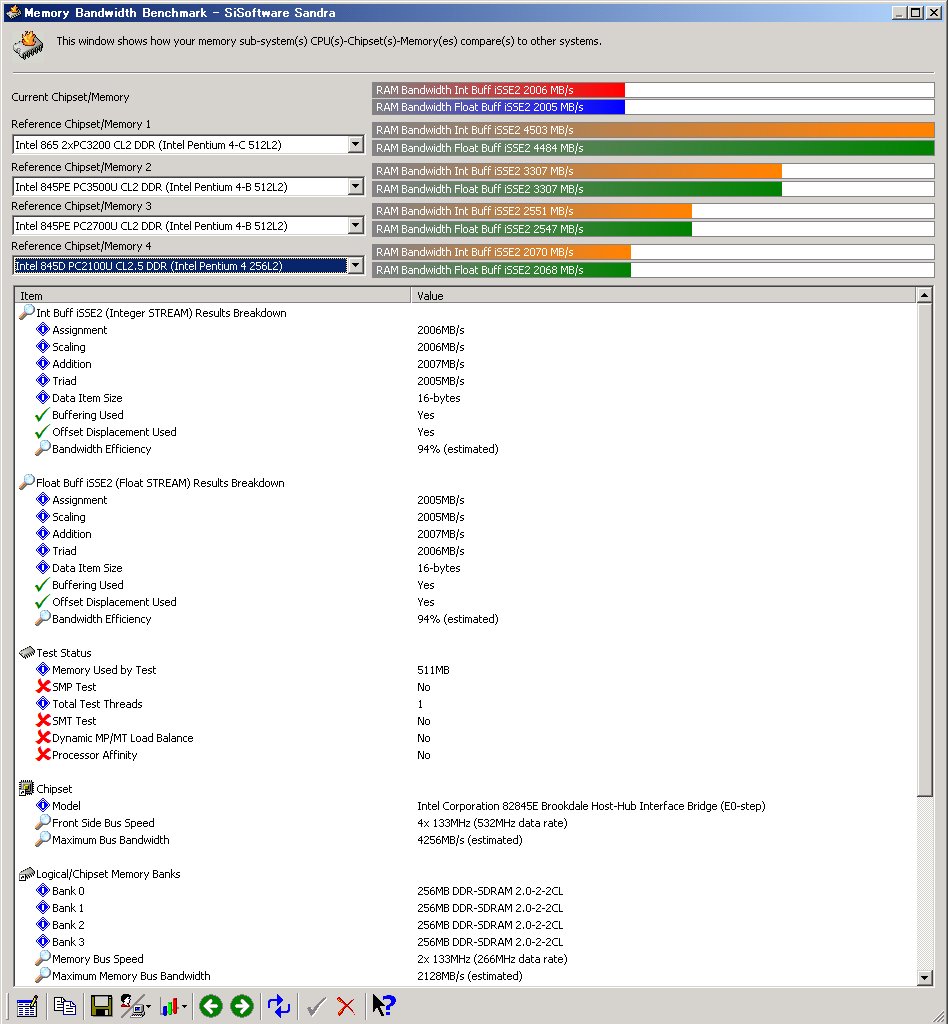Click magnifier icon beside Memory Bus Speed
This screenshot has height=1024, width=948.
pyautogui.click(x=43, y=958)
